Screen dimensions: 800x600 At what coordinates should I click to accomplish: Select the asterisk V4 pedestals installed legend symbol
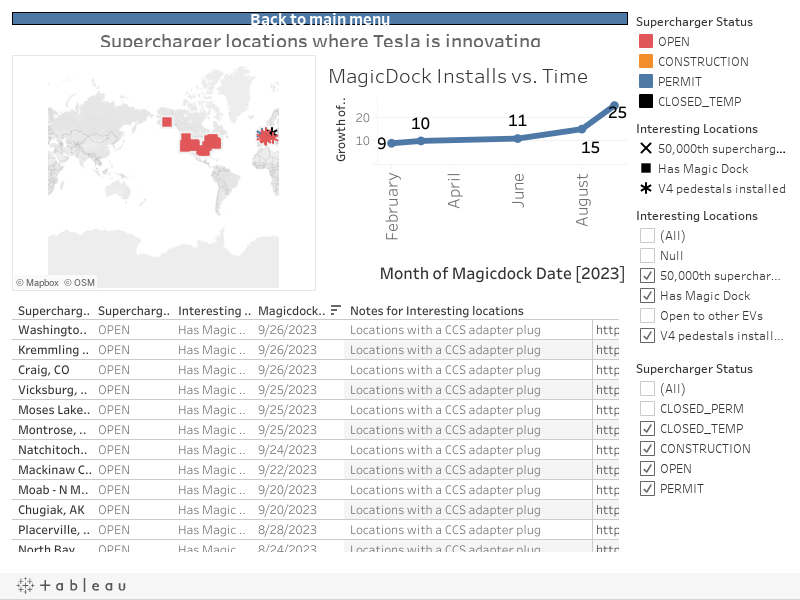coord(646,188)
